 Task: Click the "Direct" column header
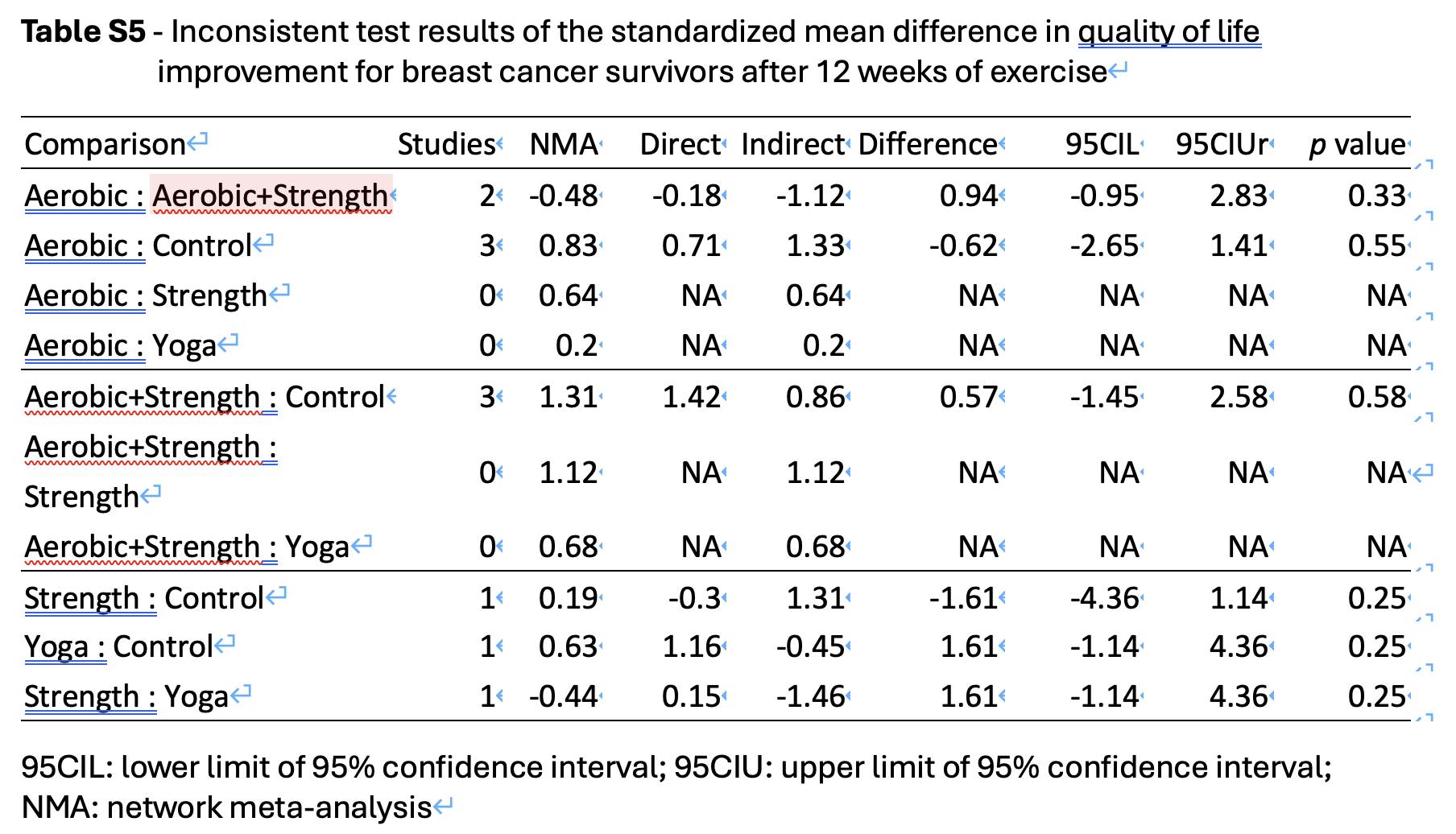pos(680,145)
